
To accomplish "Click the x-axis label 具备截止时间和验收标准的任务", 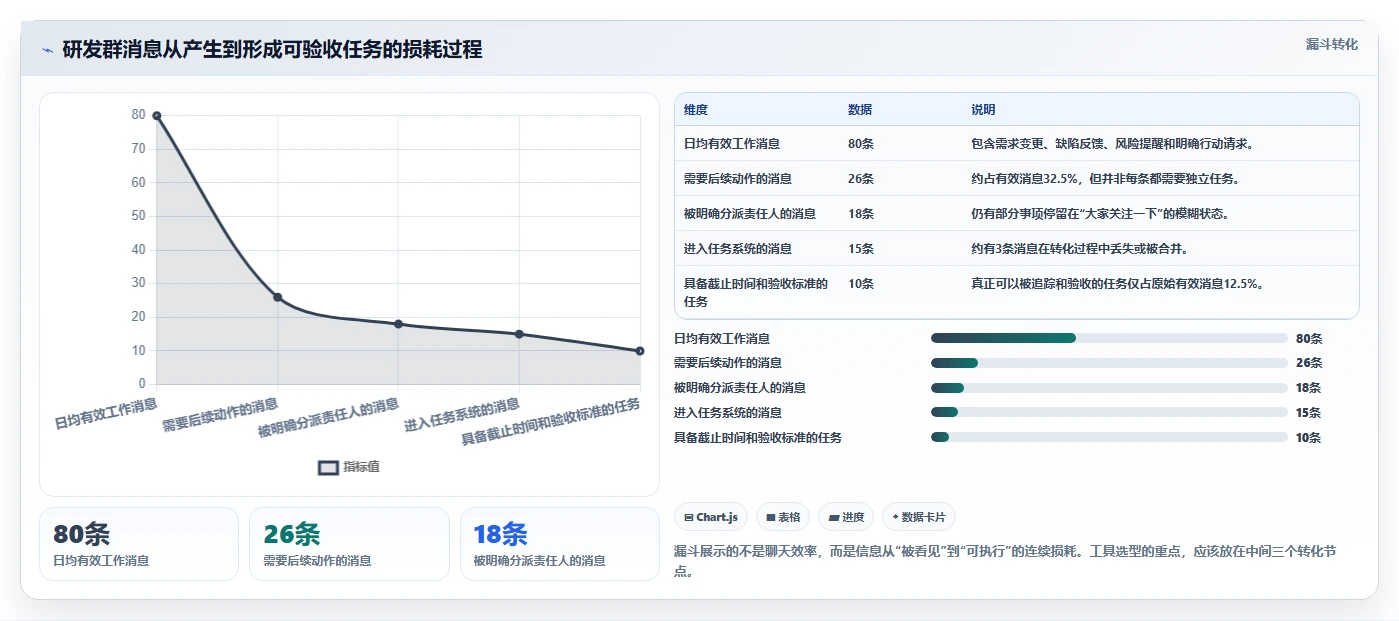I will tap(551, 422).
